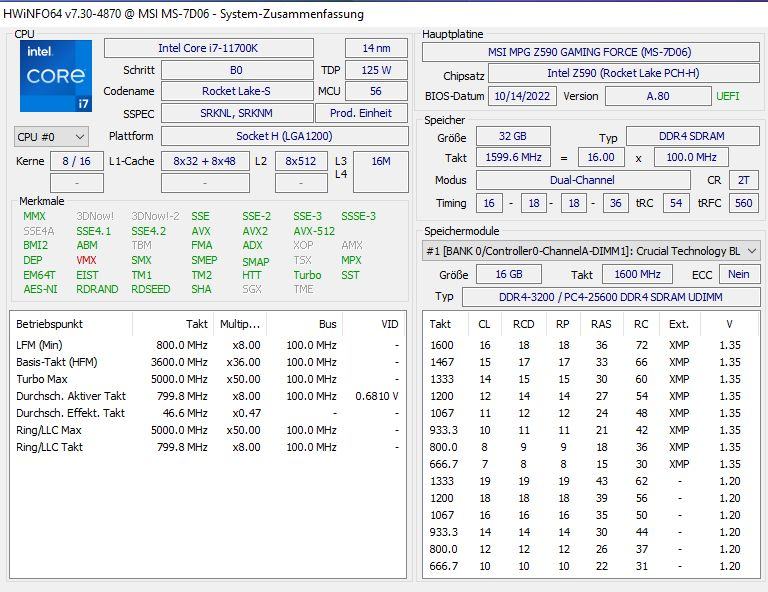768x592 pixels.
Task: Select the Intel Z590 chipset field
Action: (623, 73)
